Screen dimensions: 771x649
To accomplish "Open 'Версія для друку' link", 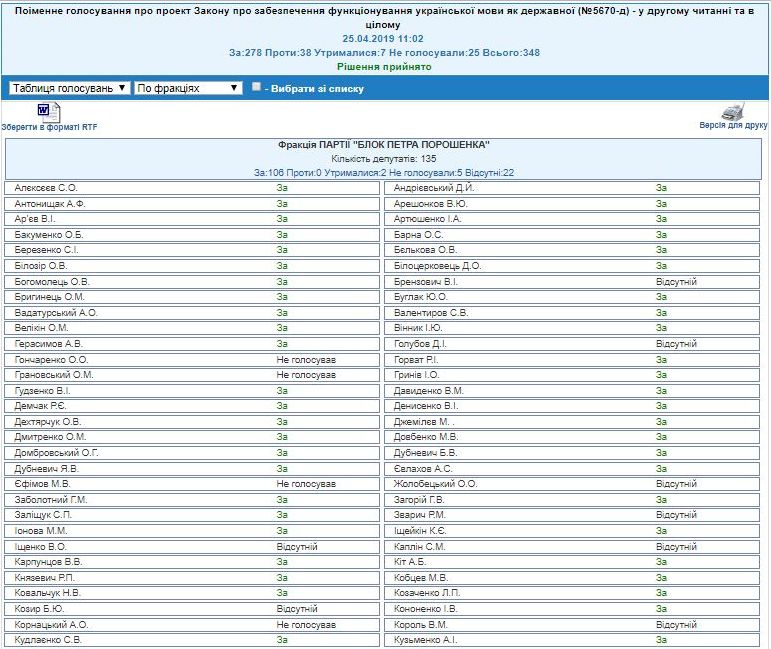I will 733,125.
